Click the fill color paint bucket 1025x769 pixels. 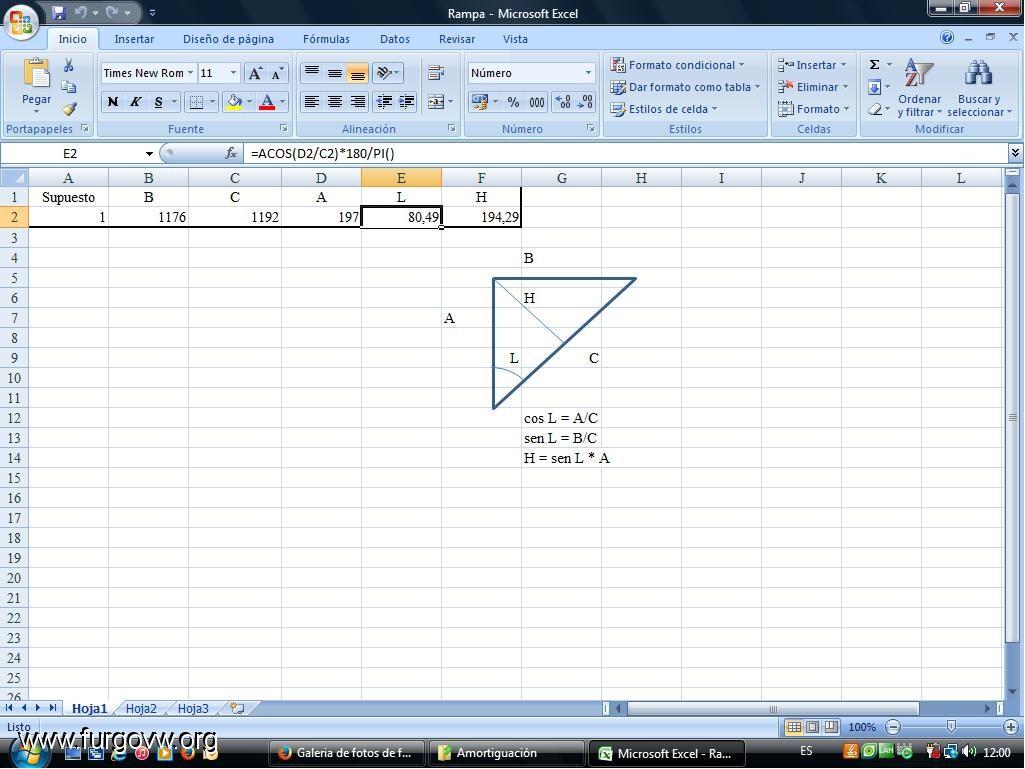[x=233, y=102]
